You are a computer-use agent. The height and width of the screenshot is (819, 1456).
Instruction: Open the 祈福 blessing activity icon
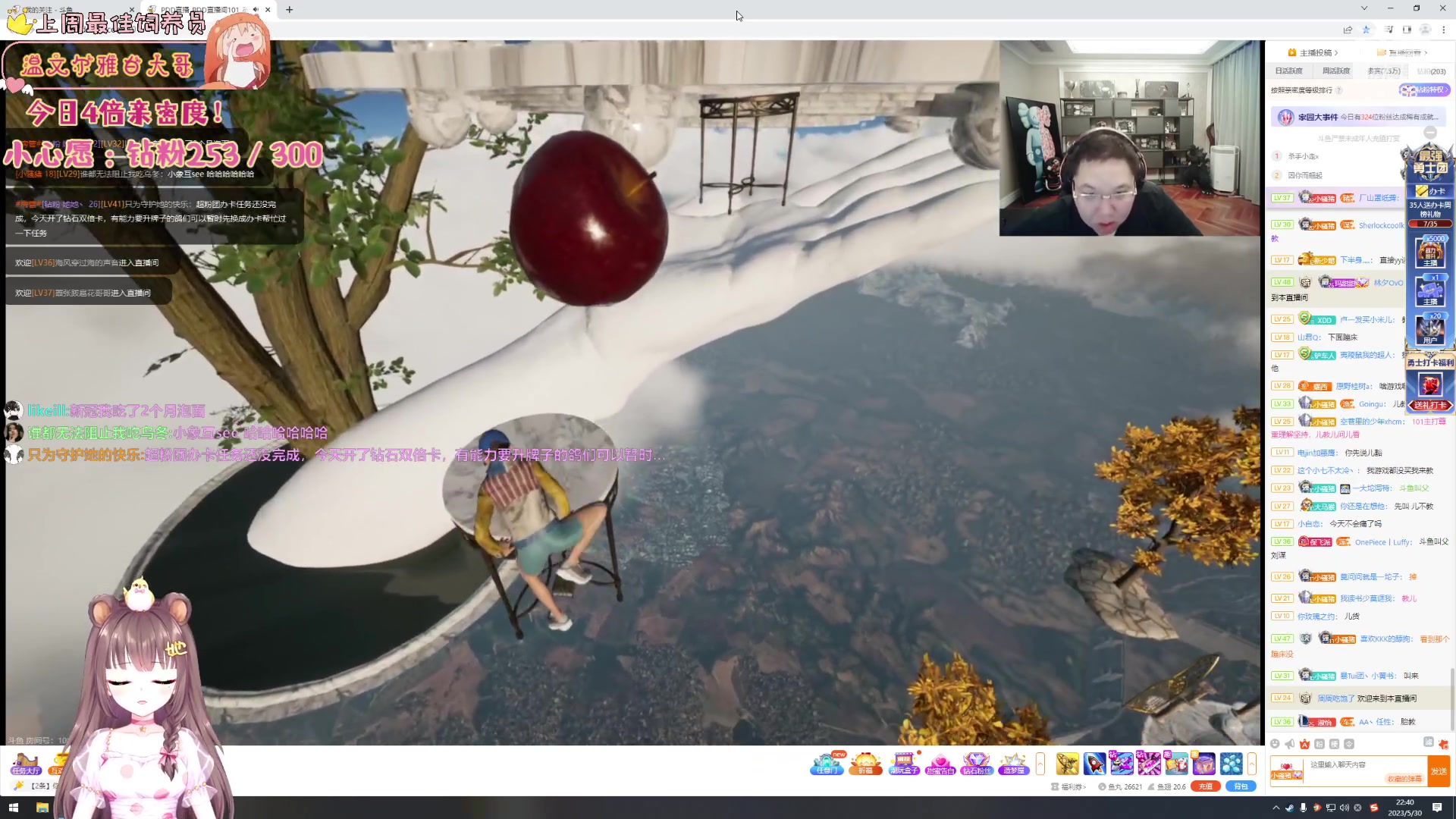(865, 763)
